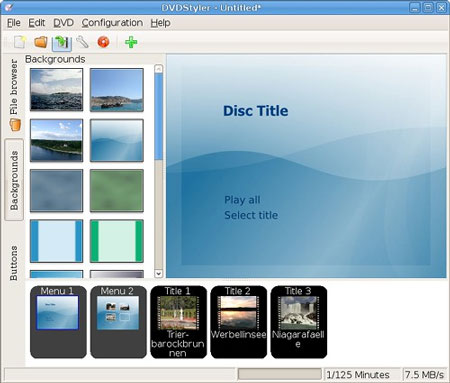Open the Configuration menu

pos(112,23)
